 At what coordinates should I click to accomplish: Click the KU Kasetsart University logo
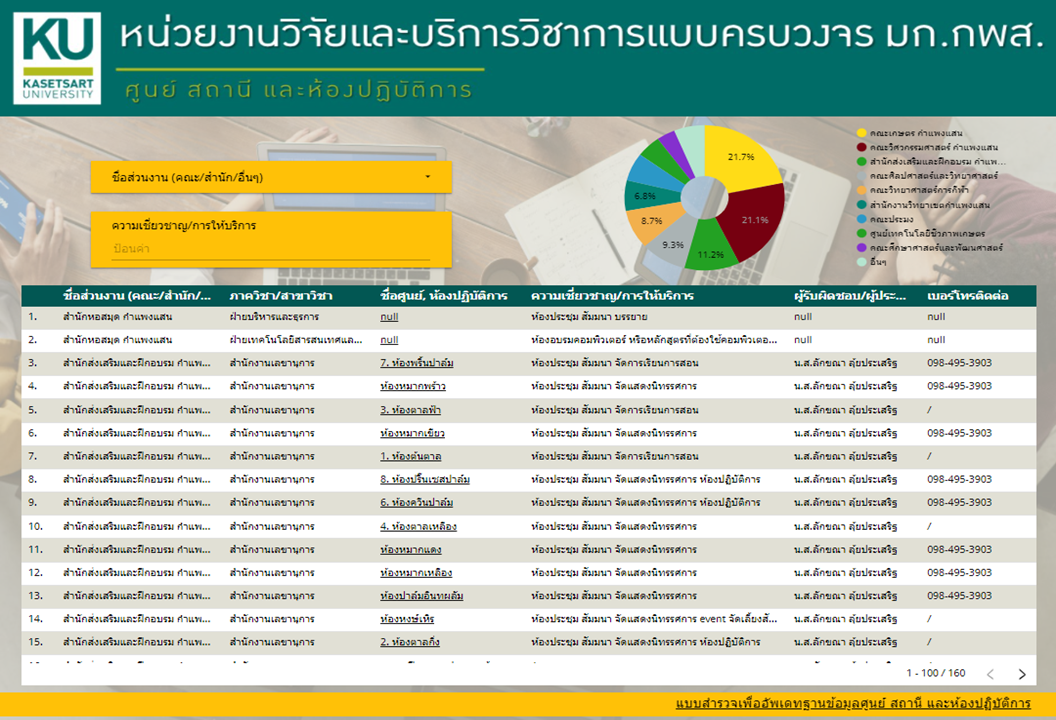click(x=57, y=59)
